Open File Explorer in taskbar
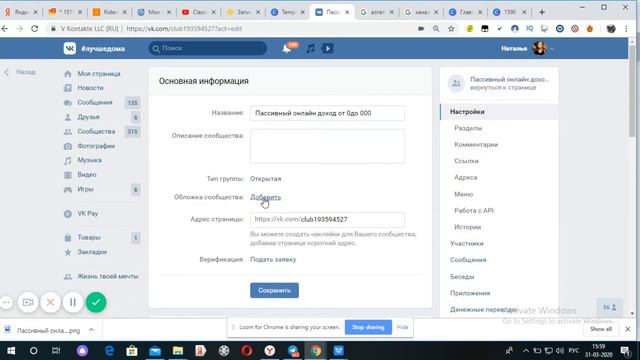The image size is (640, 360). (x=178, y=351)
